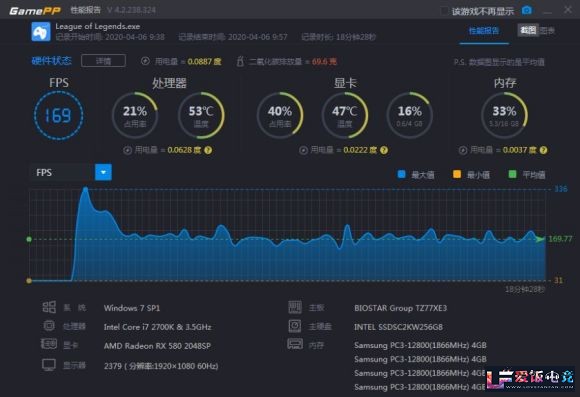Viewport: 580px width, 397px height.
Task: Click the FPS 169 circular gauge
Action: 58,115
